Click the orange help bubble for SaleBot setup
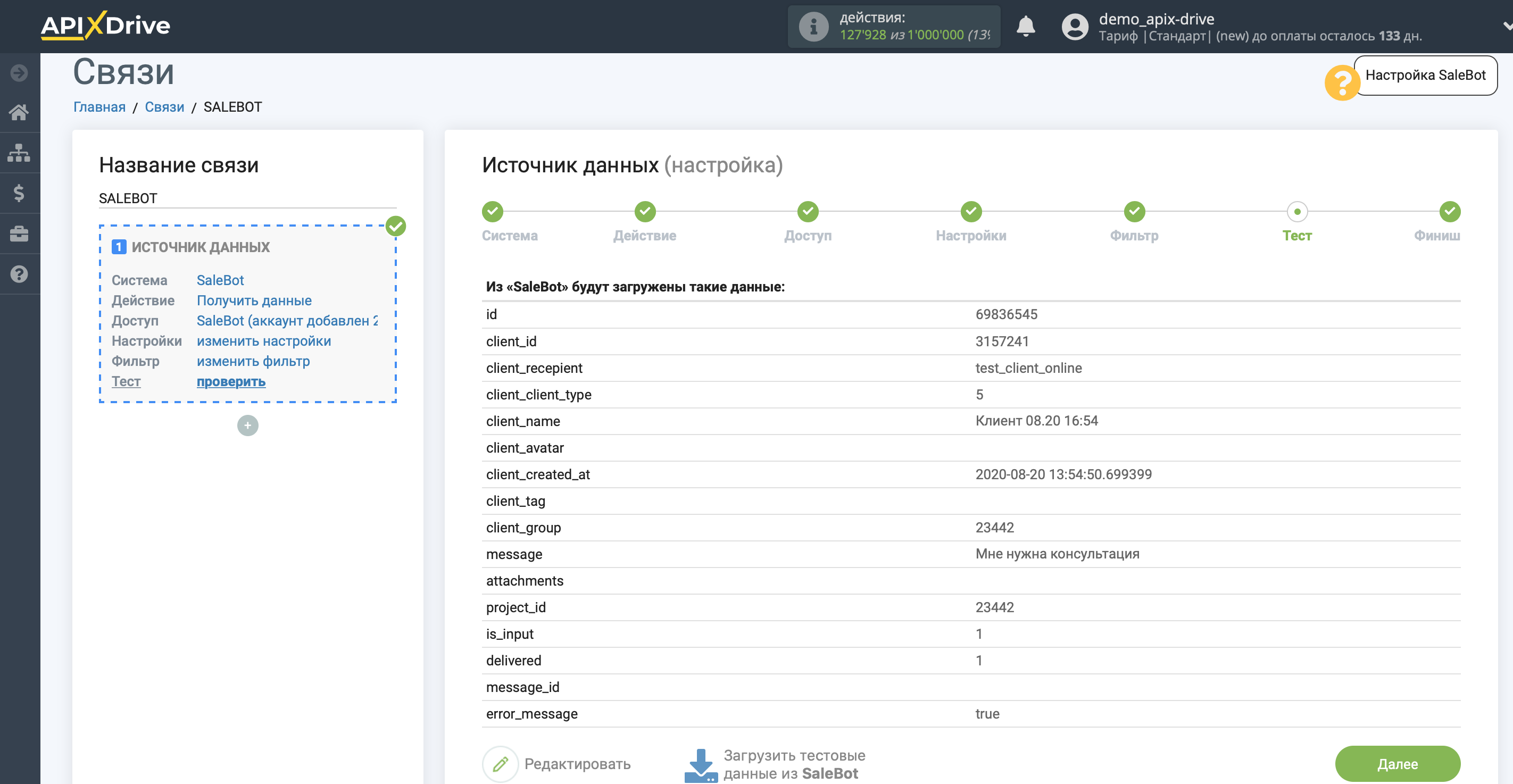Viewport: 1513px width, 784px height. pyautogui.click(x=1342, y=83)
